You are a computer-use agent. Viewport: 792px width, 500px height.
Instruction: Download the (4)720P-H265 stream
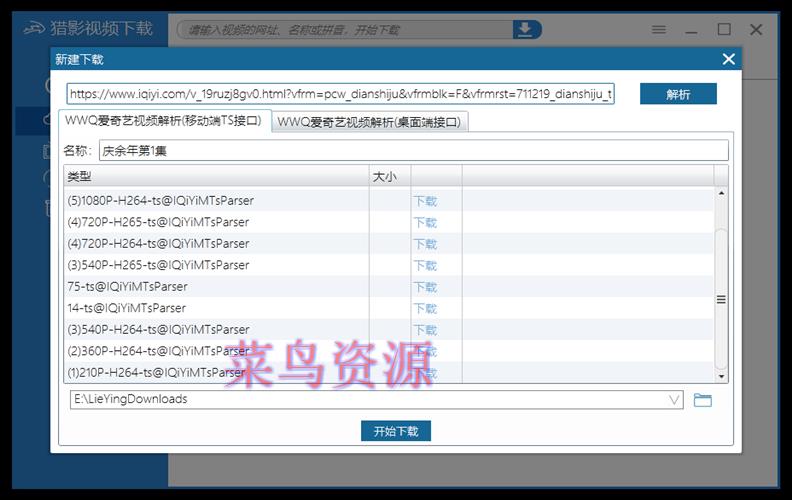tap(425, 222)
